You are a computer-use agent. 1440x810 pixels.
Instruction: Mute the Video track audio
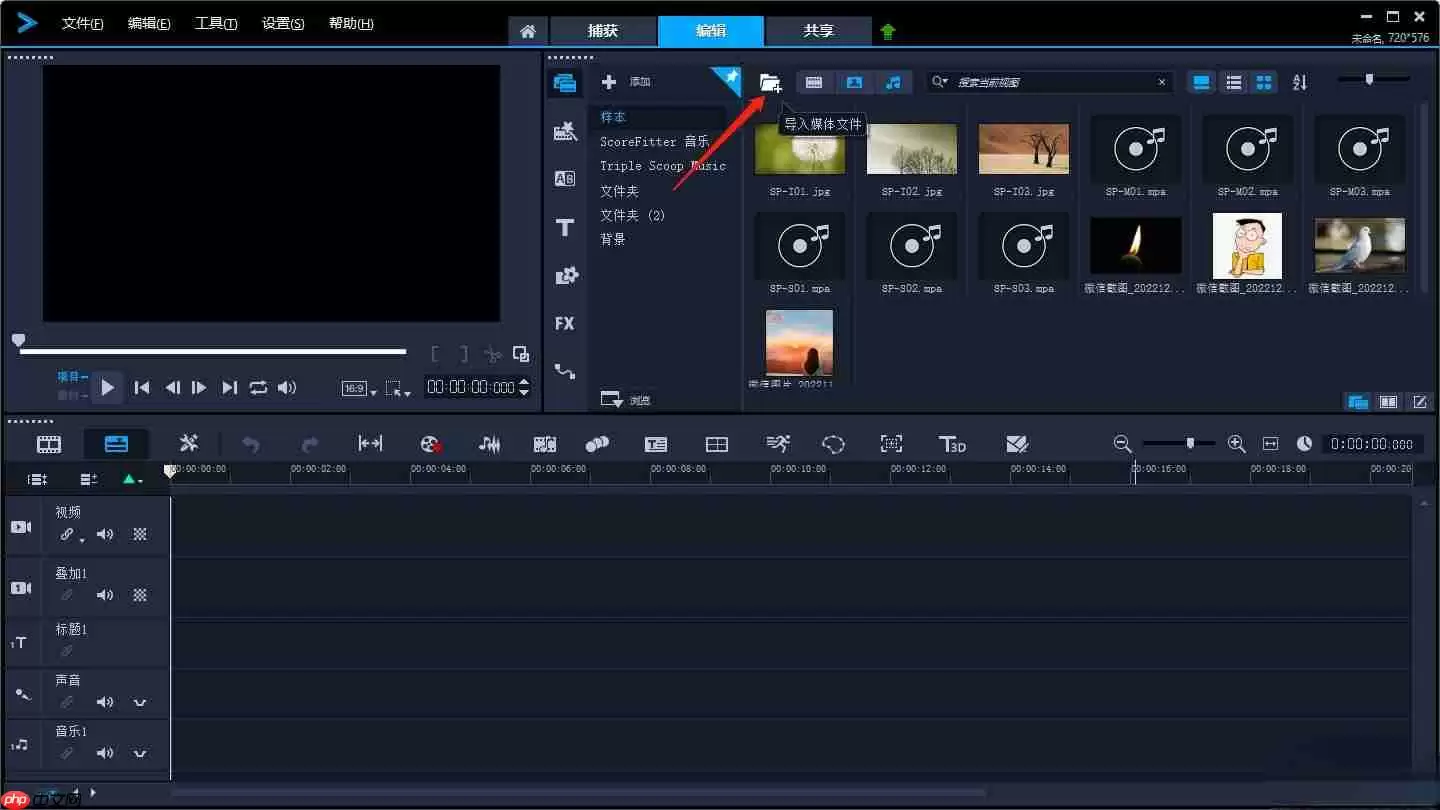(105, 534)
